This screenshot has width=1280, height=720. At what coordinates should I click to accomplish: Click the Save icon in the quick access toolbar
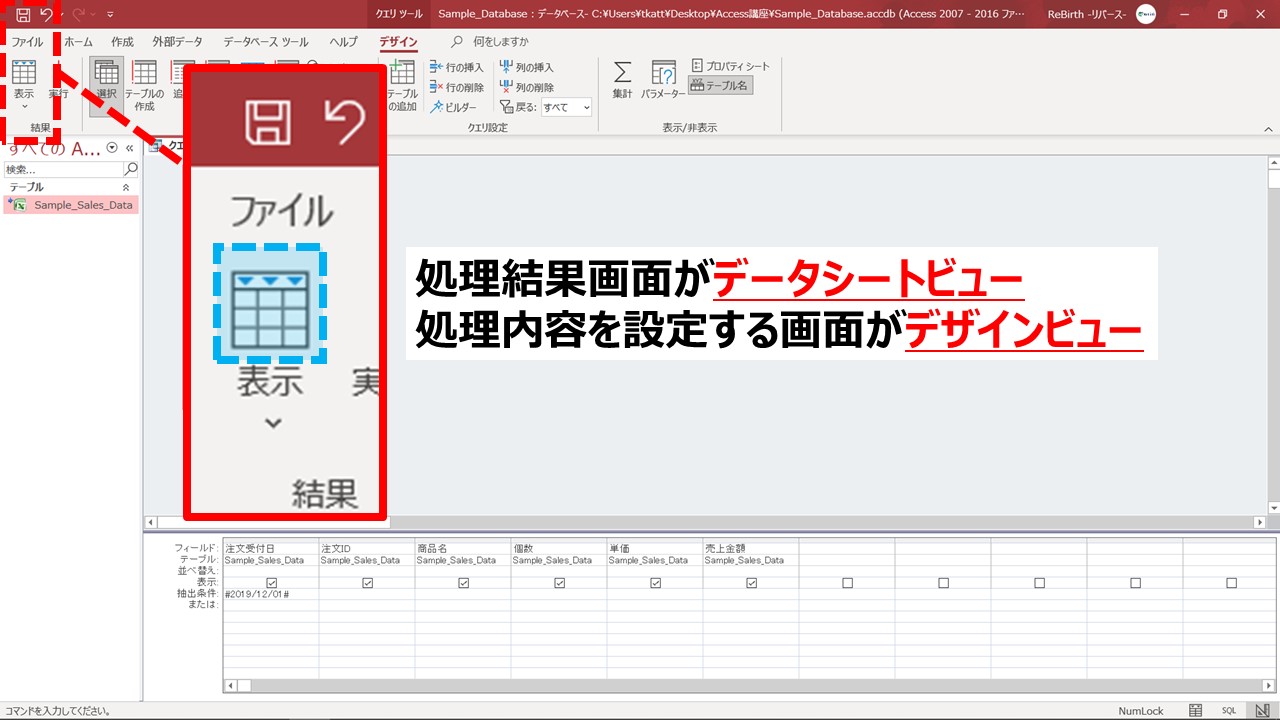pyautogui.click(x=22, y=15)
